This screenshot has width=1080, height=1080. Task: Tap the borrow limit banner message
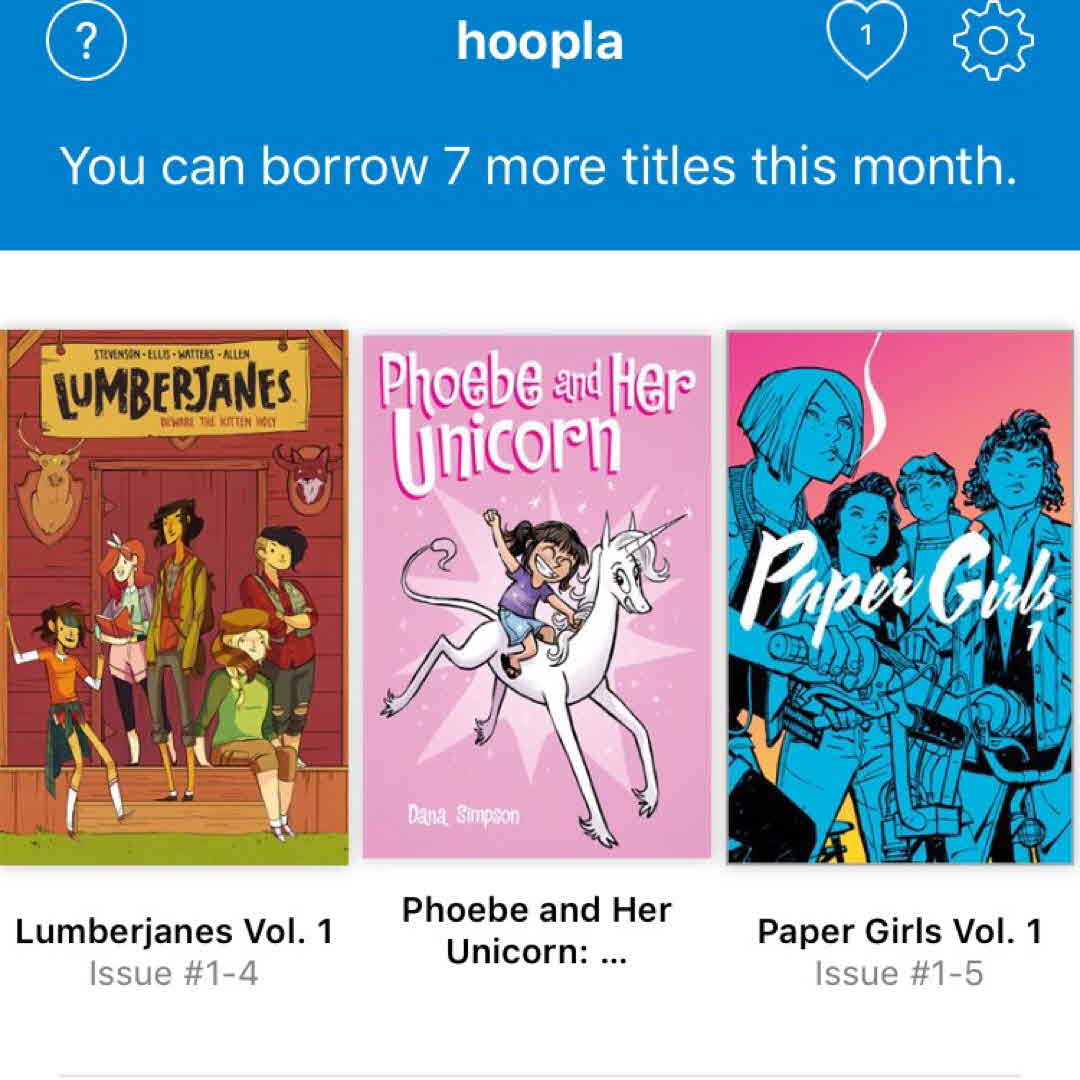click(x=539, y=166)
